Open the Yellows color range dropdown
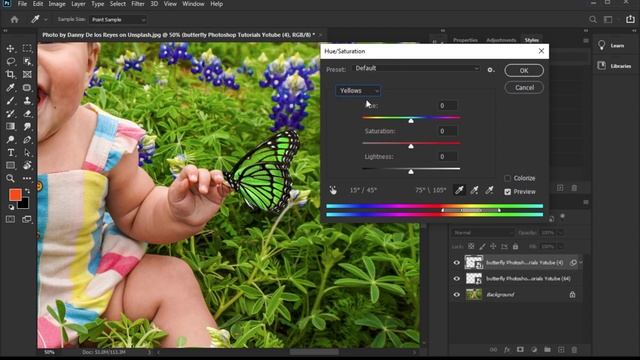 click(x=358, y=91)
